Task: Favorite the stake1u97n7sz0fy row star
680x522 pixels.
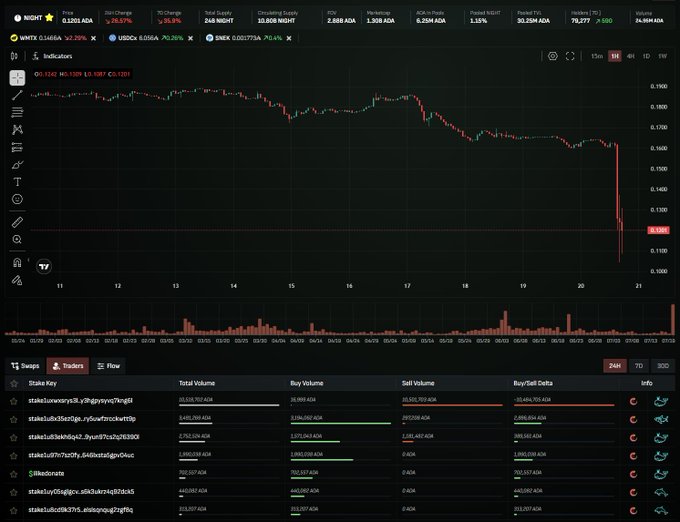Action: (x=14, y=456)
